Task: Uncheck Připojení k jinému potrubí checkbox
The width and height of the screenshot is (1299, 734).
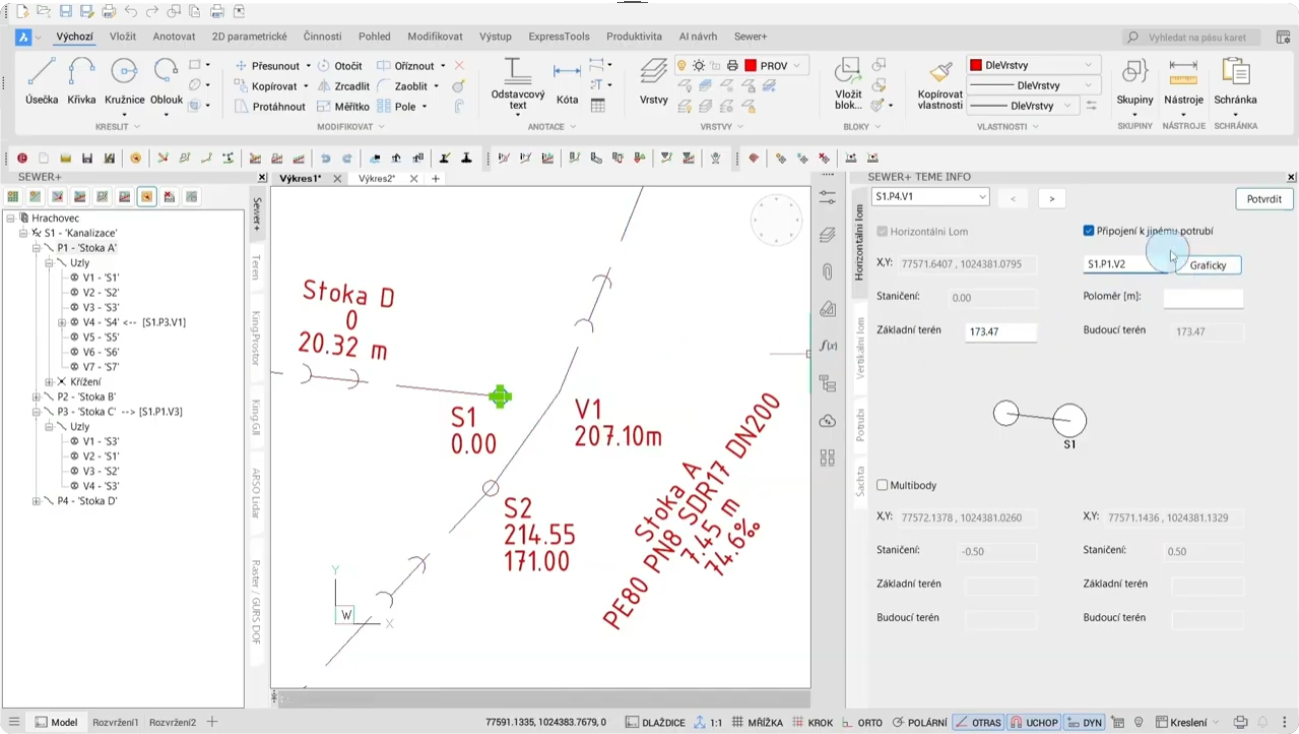Action: coord(1089,231)
